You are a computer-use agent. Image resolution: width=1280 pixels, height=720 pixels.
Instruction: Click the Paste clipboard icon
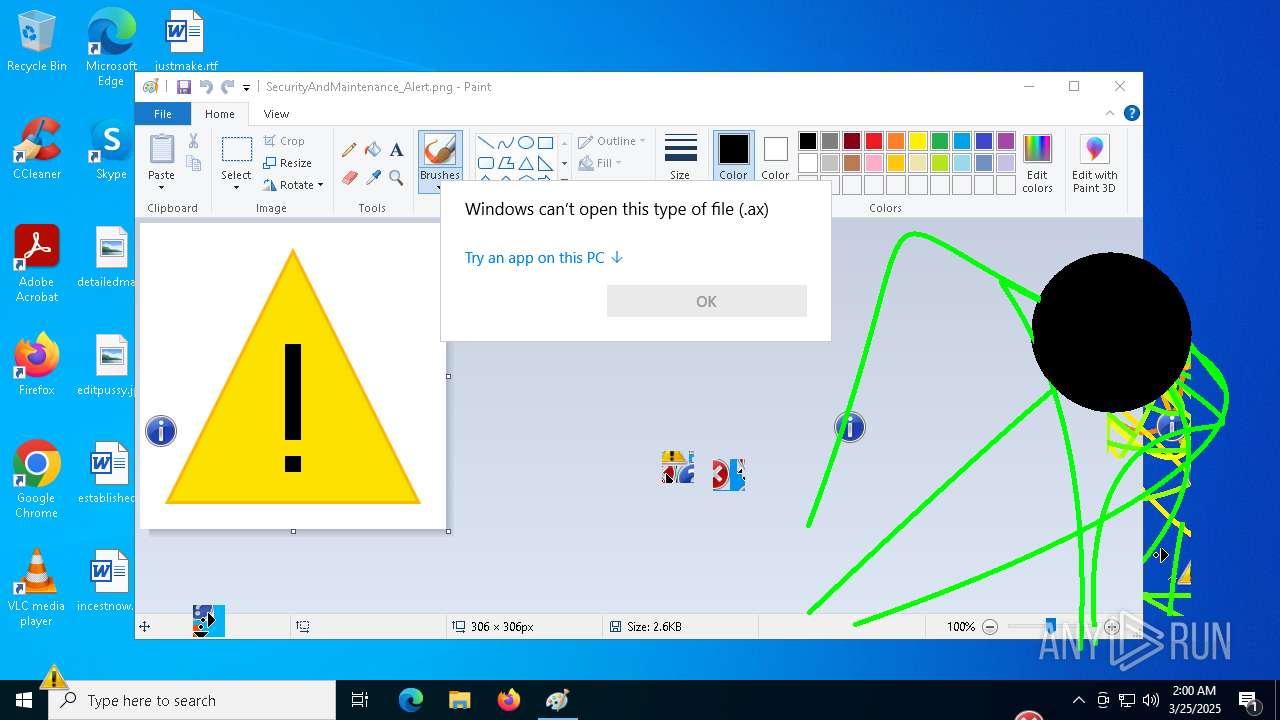[x=161, y=149]
